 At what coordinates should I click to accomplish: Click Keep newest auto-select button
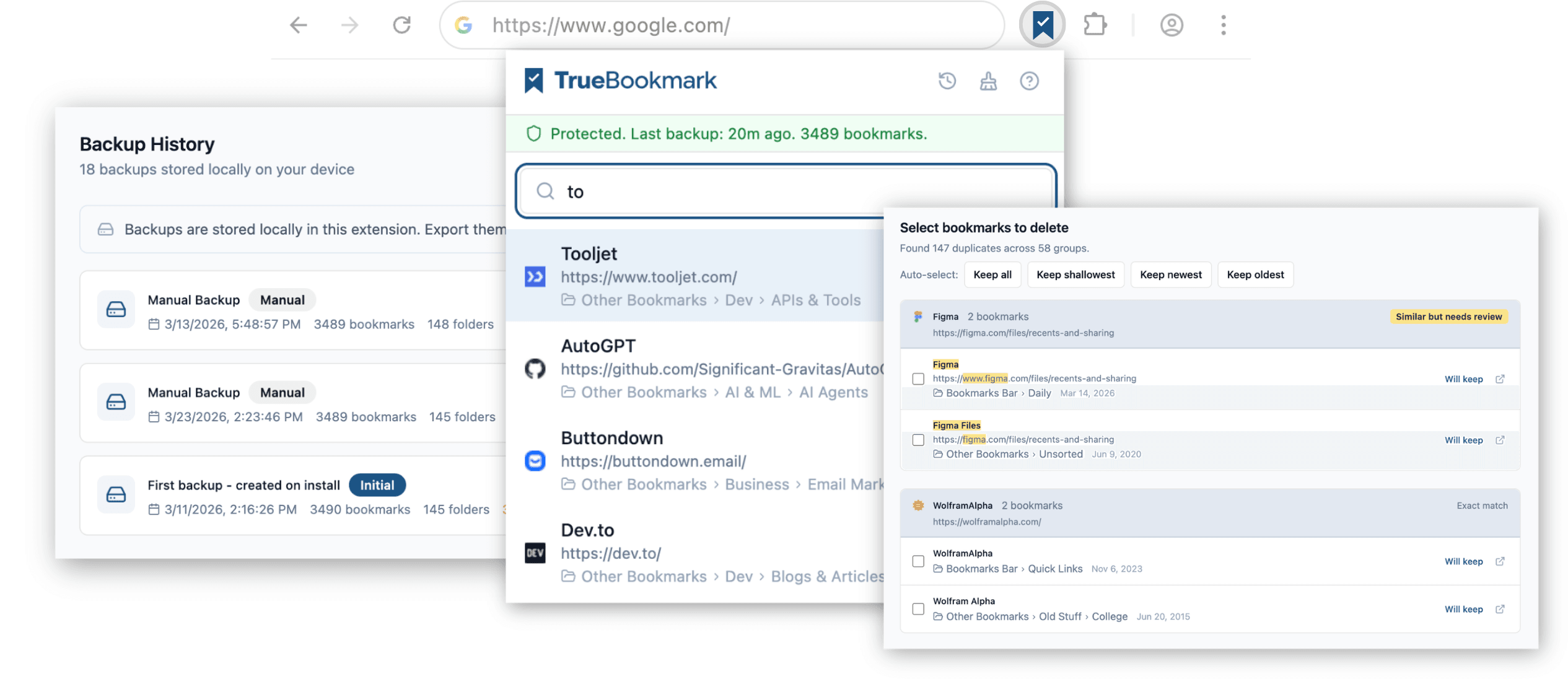(x=1170, y=274)
